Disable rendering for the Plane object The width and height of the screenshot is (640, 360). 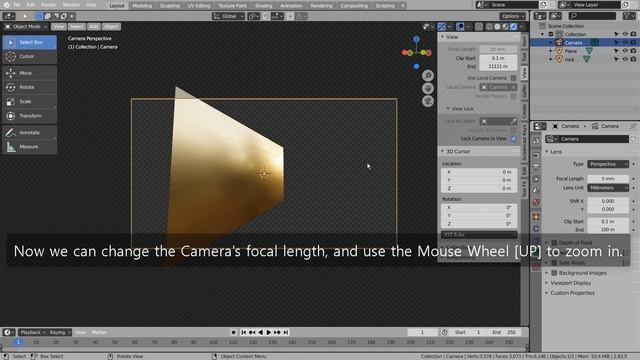(633, 51)
